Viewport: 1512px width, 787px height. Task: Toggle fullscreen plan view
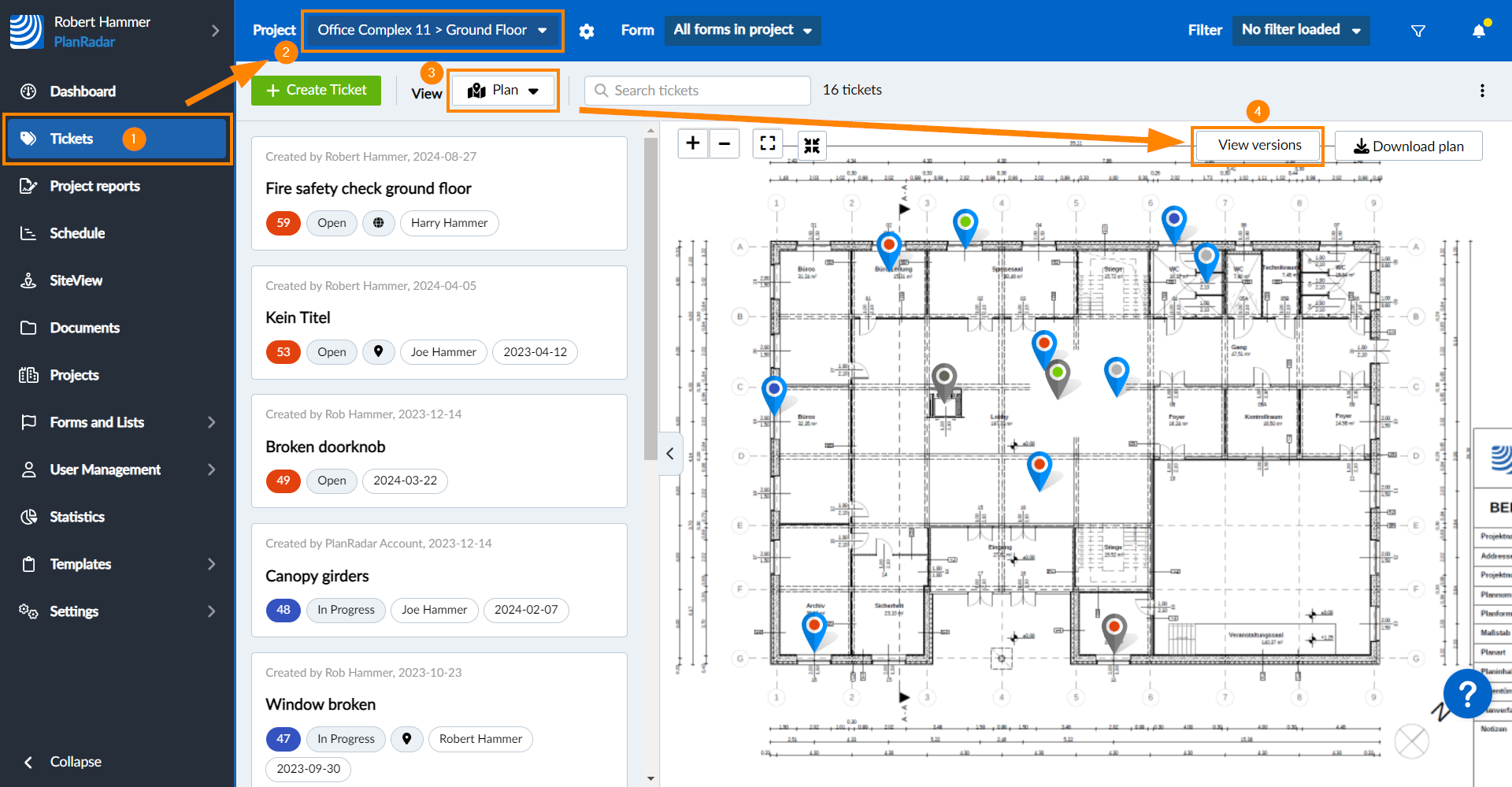tap(768, 143)
